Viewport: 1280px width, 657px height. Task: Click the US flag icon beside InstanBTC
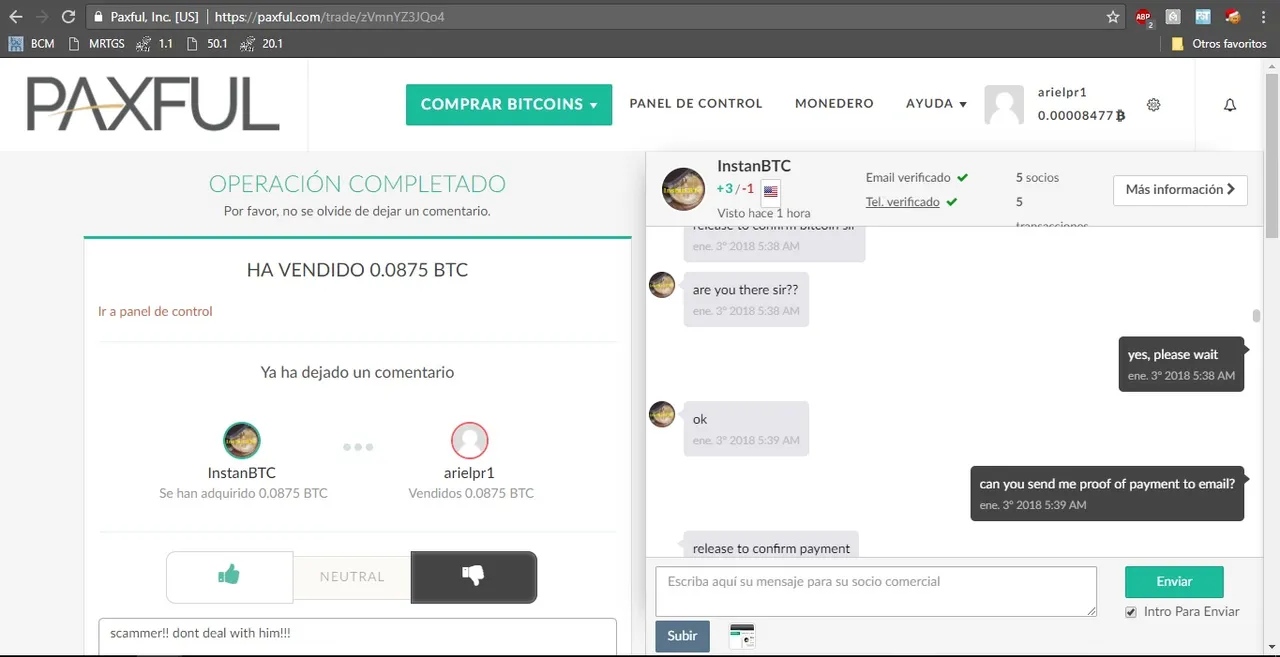click(770, 190)
